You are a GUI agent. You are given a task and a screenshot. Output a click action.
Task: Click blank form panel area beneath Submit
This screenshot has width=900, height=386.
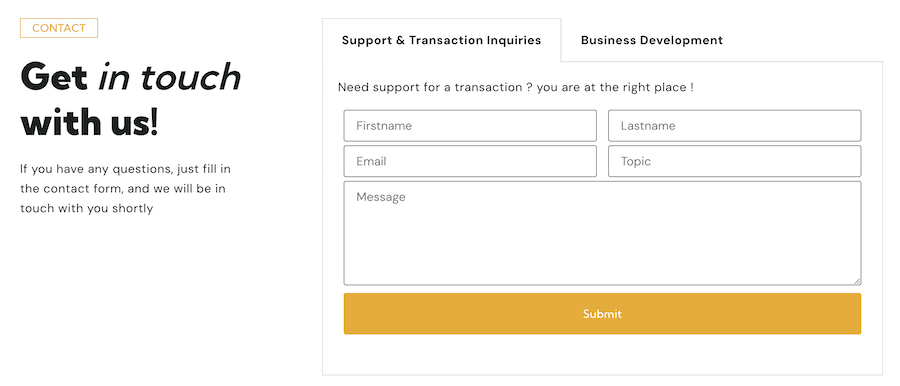tap(602, 355)
